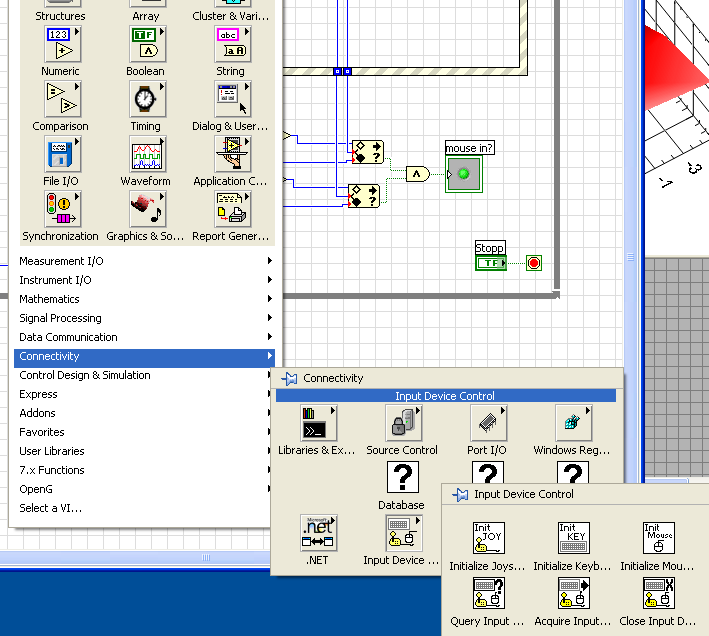Viewport: 709px width, 636px height.
Task: Open the Comparison functions palette
Action: [x=62, y=99]
